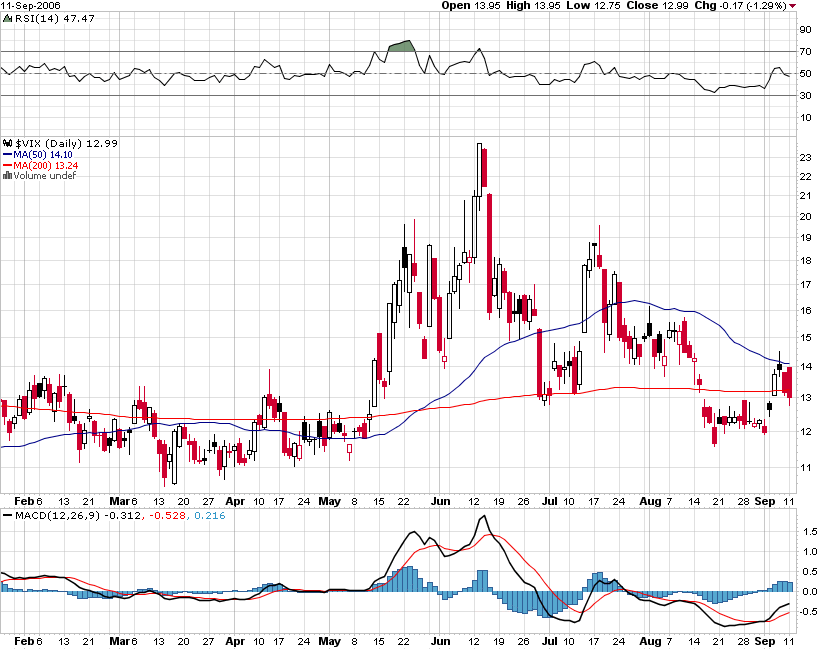Select the Jun marker on the main chart's date axis
The height and width of the screenshot is (649, 821).
click(x=438, y=500)
